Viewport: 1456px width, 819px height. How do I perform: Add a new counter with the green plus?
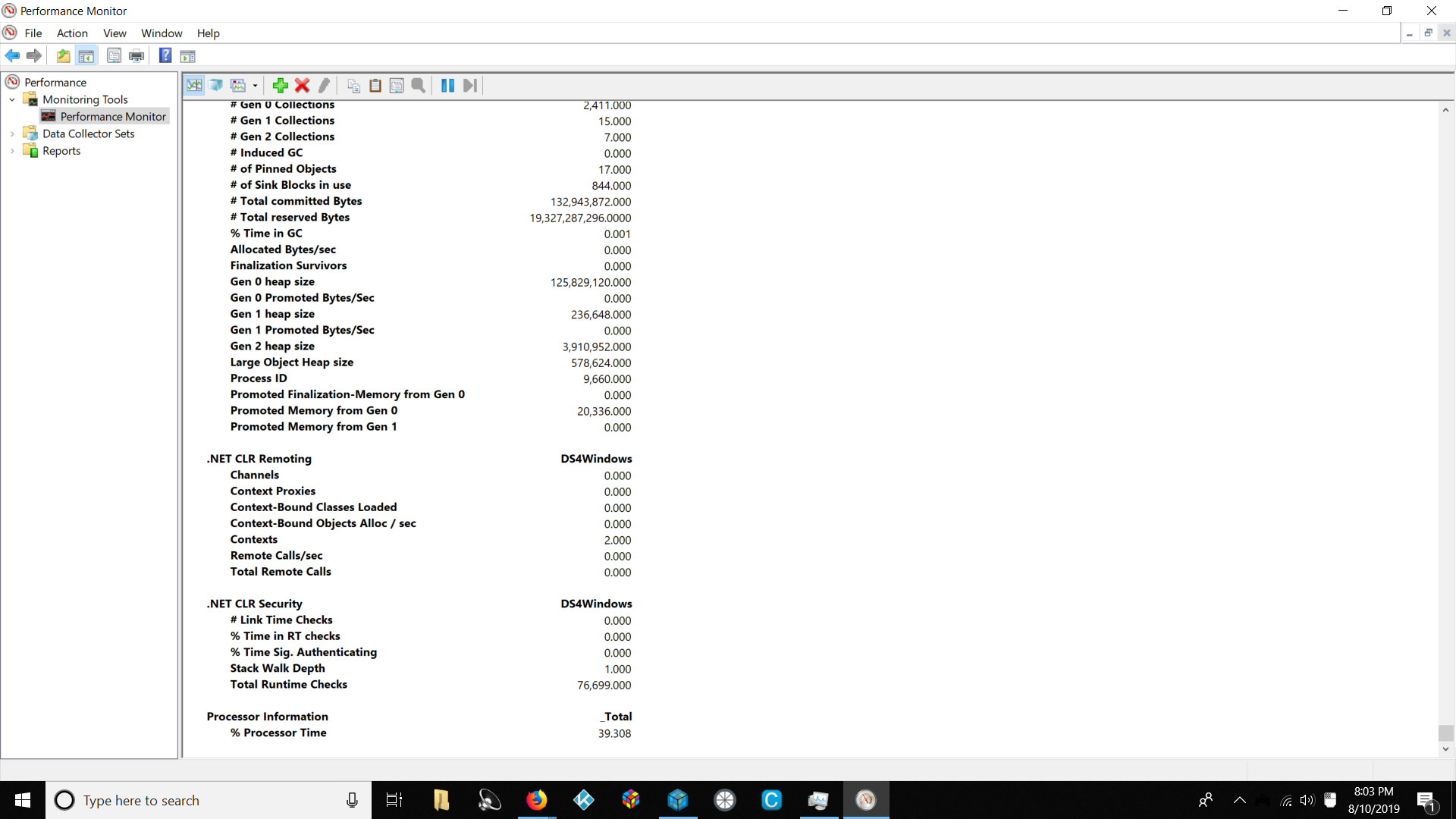[280, 85]
